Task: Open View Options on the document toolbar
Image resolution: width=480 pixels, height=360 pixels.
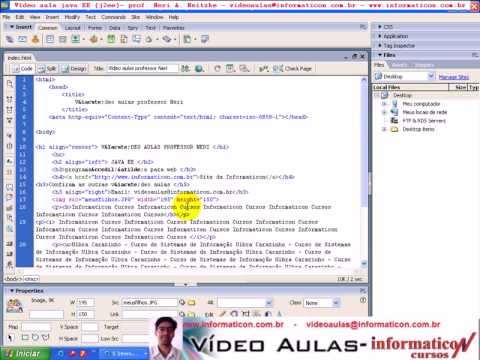Action: [x=230, y=69]
